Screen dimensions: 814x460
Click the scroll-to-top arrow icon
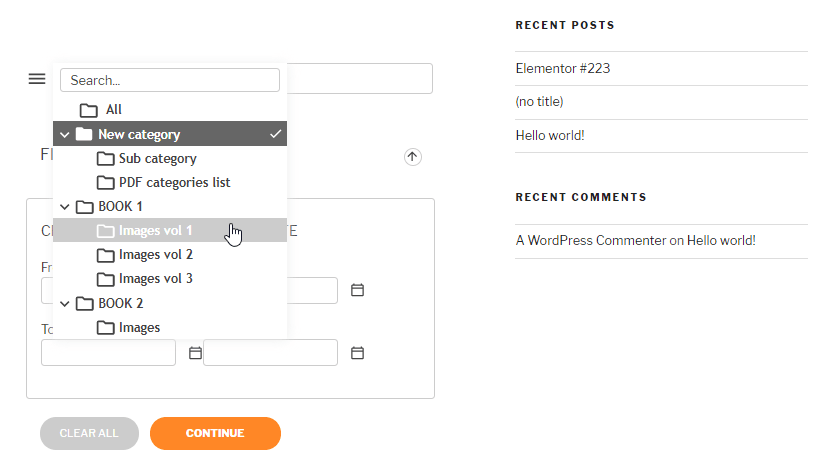413,157
